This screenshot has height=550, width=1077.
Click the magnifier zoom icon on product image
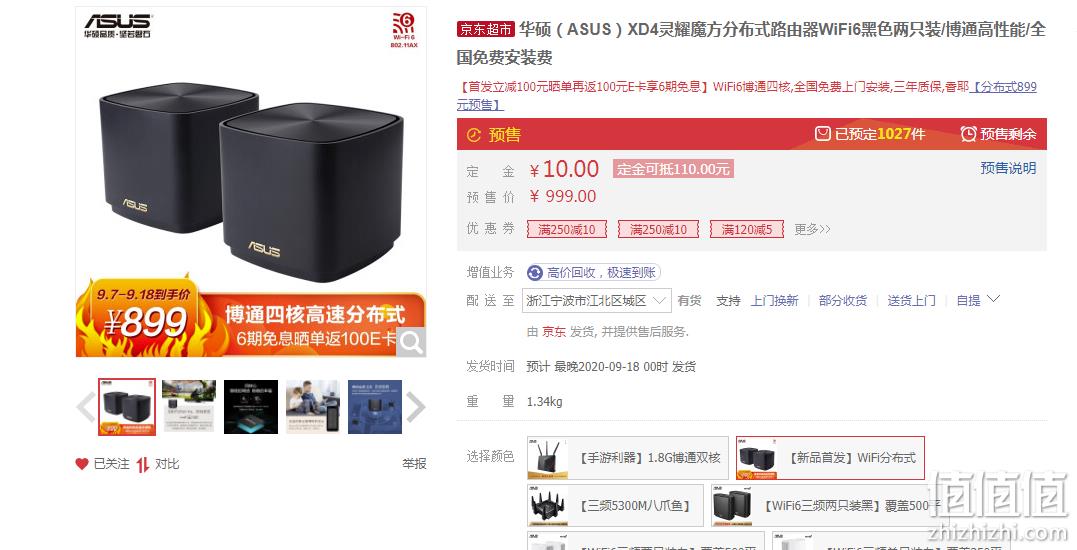pyautogui.click(x=411, y=342)
